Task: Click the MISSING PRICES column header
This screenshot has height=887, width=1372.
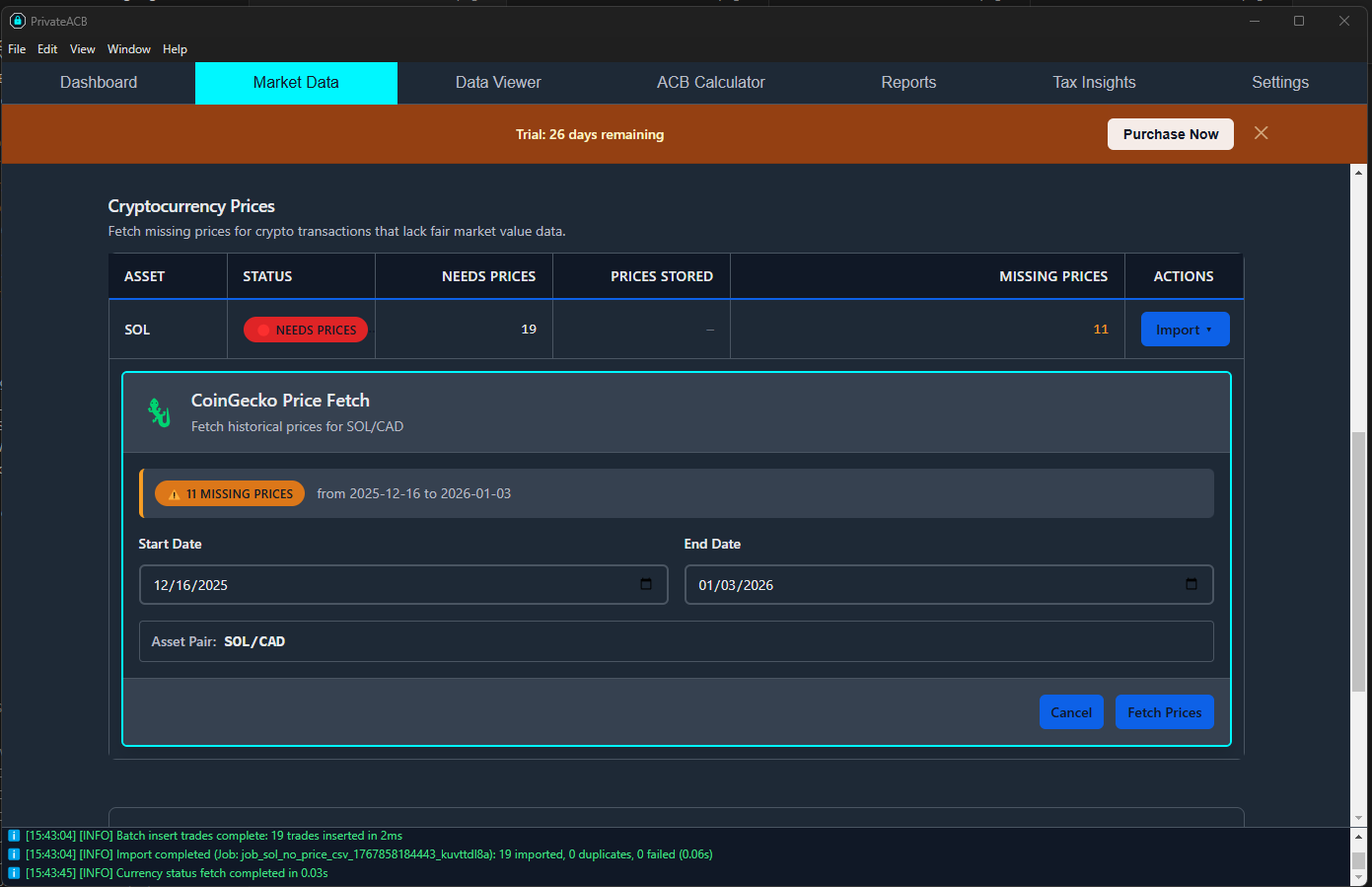Action: [x=927, y=276]
